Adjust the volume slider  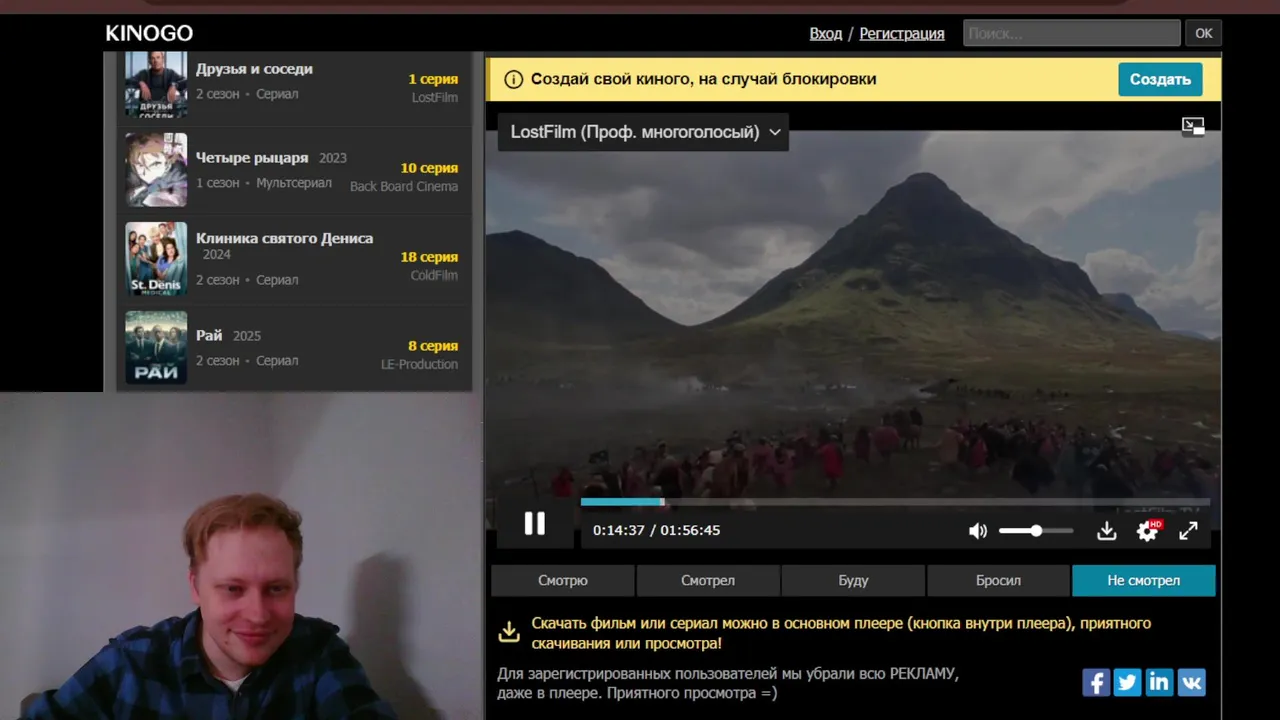click(x=1036, y=531)
